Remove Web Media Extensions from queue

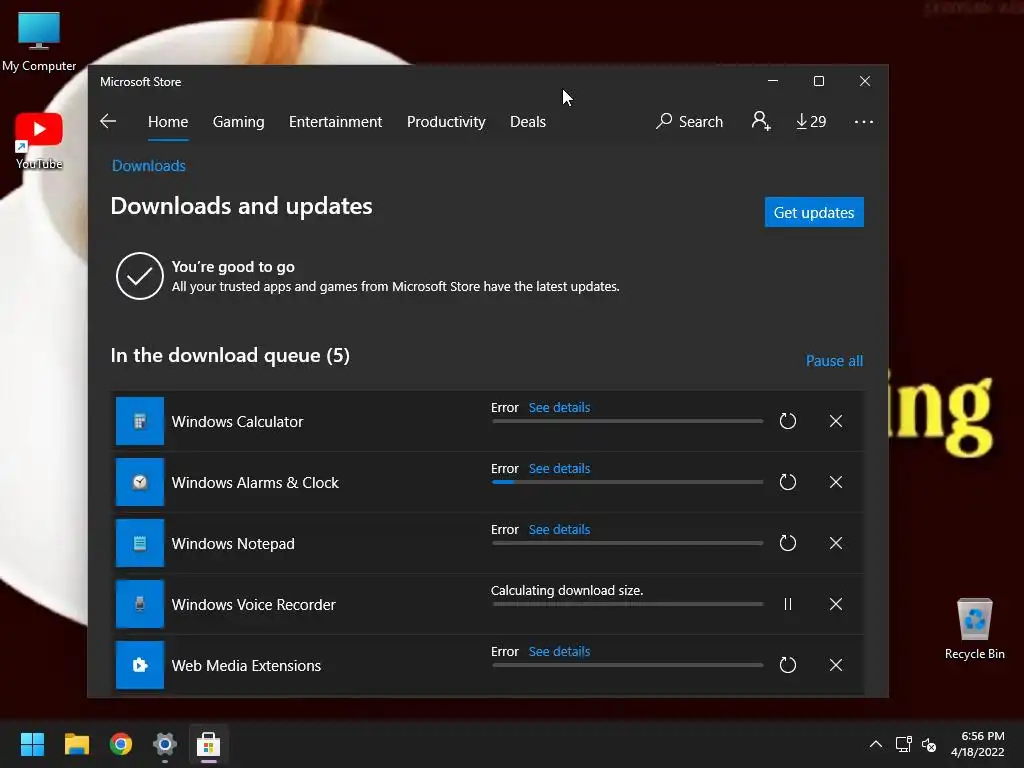pos(835,665)
